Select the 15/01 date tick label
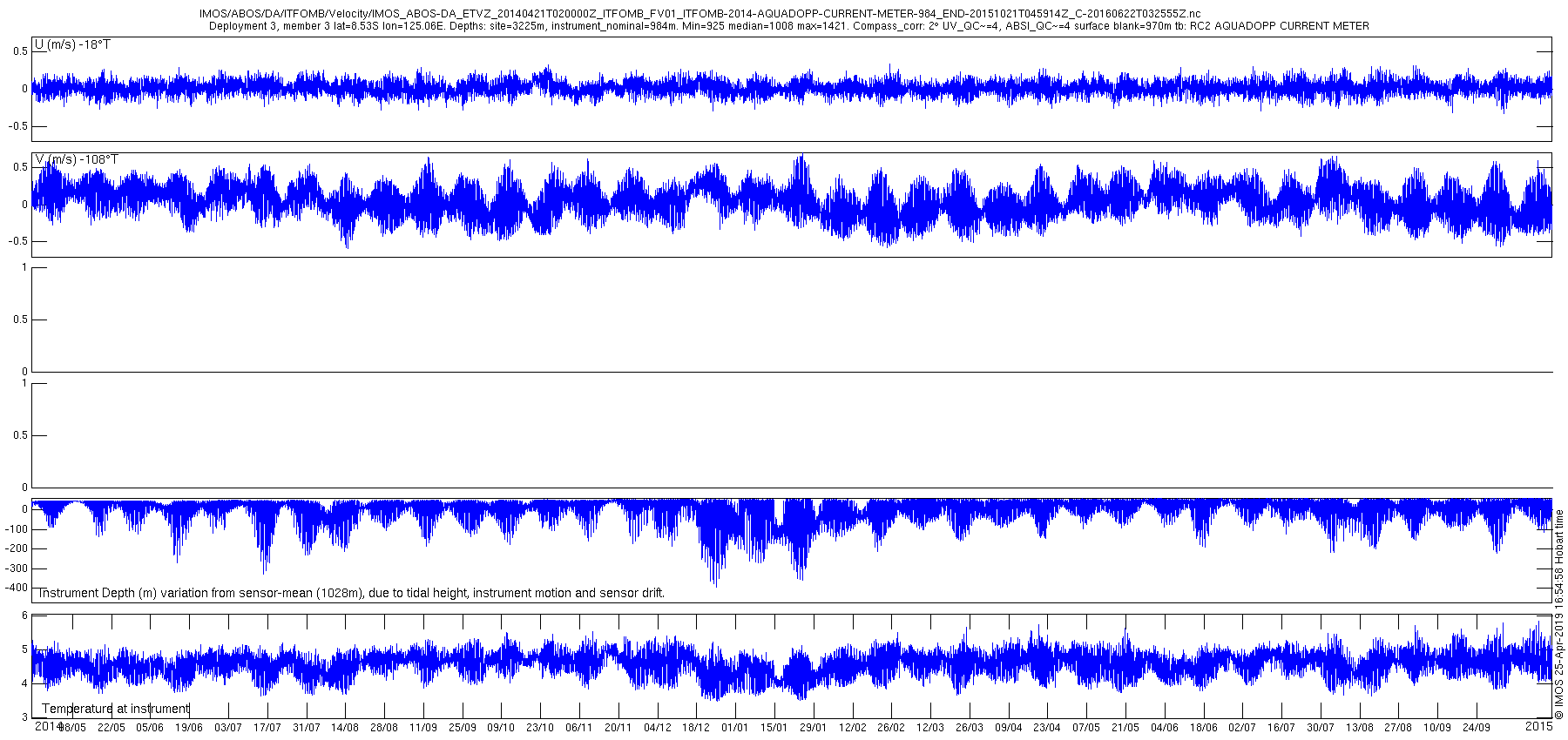This screenshot has width=1568, height=740. 774,728
